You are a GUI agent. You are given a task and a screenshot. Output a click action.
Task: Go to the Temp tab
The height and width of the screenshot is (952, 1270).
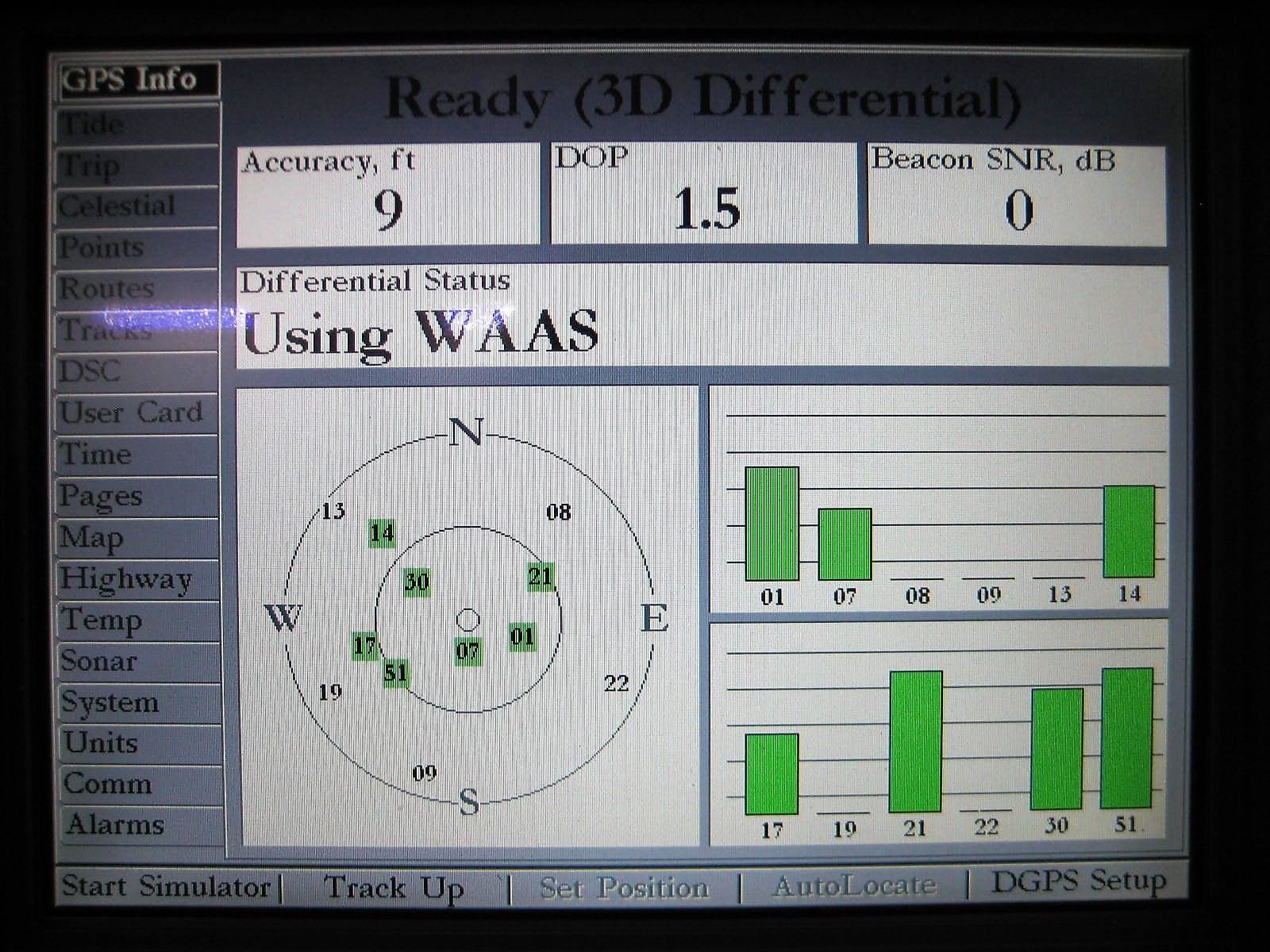[140, 620]
